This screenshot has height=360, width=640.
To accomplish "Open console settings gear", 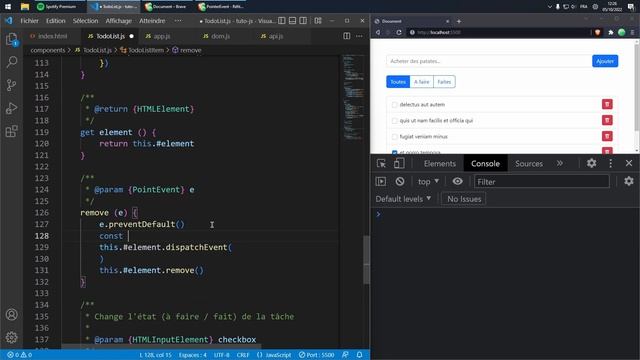I will (x=629, y=181).
